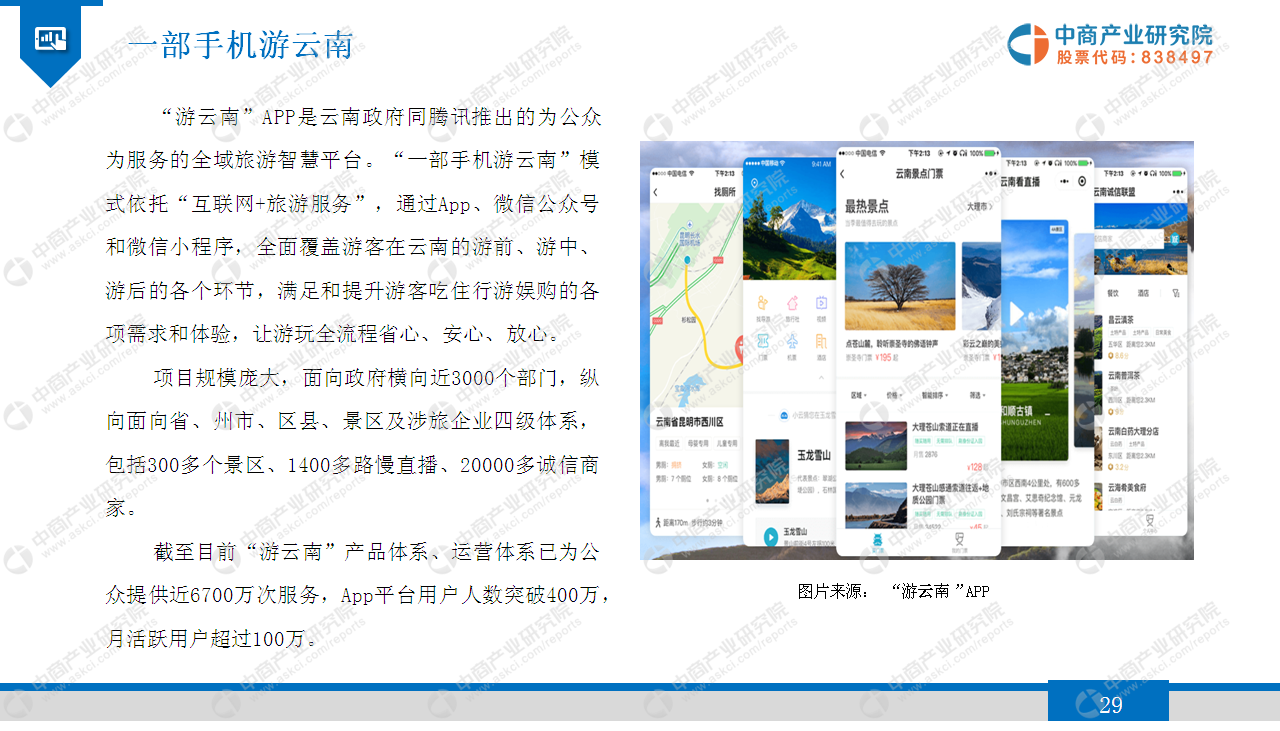This screenshot has height=731, width=1280.
Task: Play the 和顺古镇 live video
Action: pyautogui.click(x=1016, y=313)
